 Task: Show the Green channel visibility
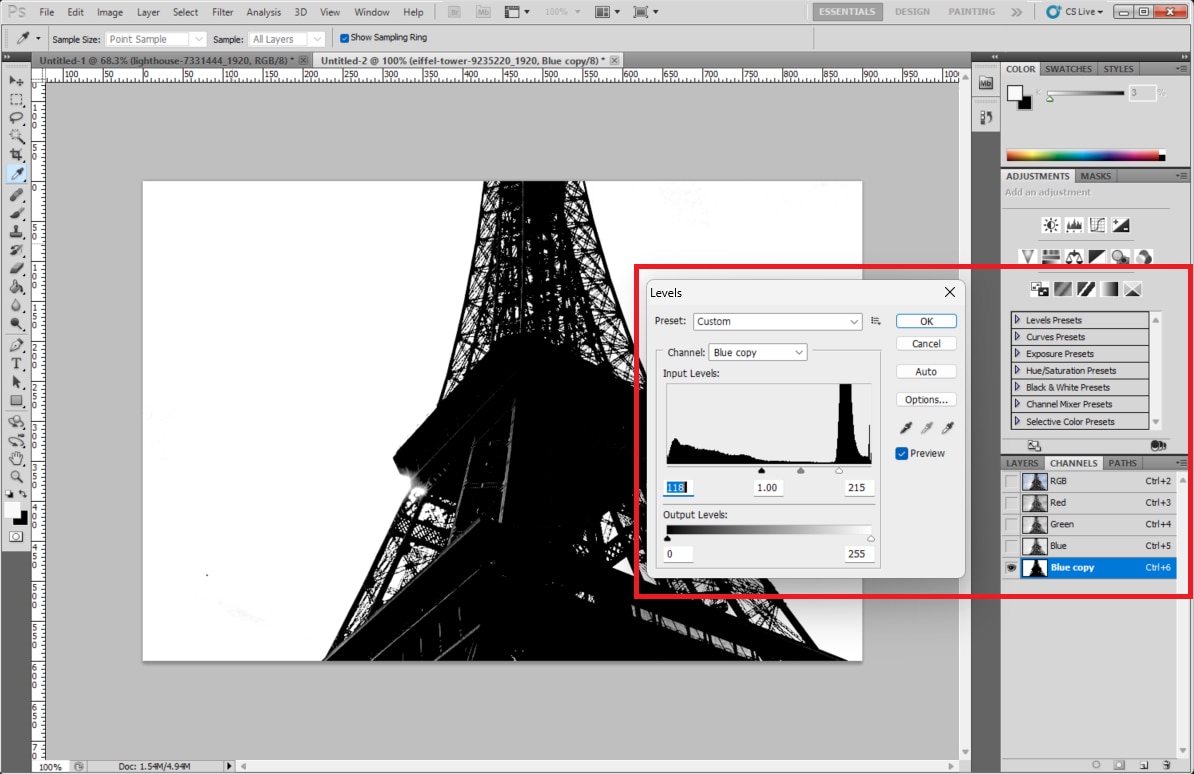[x=1010, y=524]
